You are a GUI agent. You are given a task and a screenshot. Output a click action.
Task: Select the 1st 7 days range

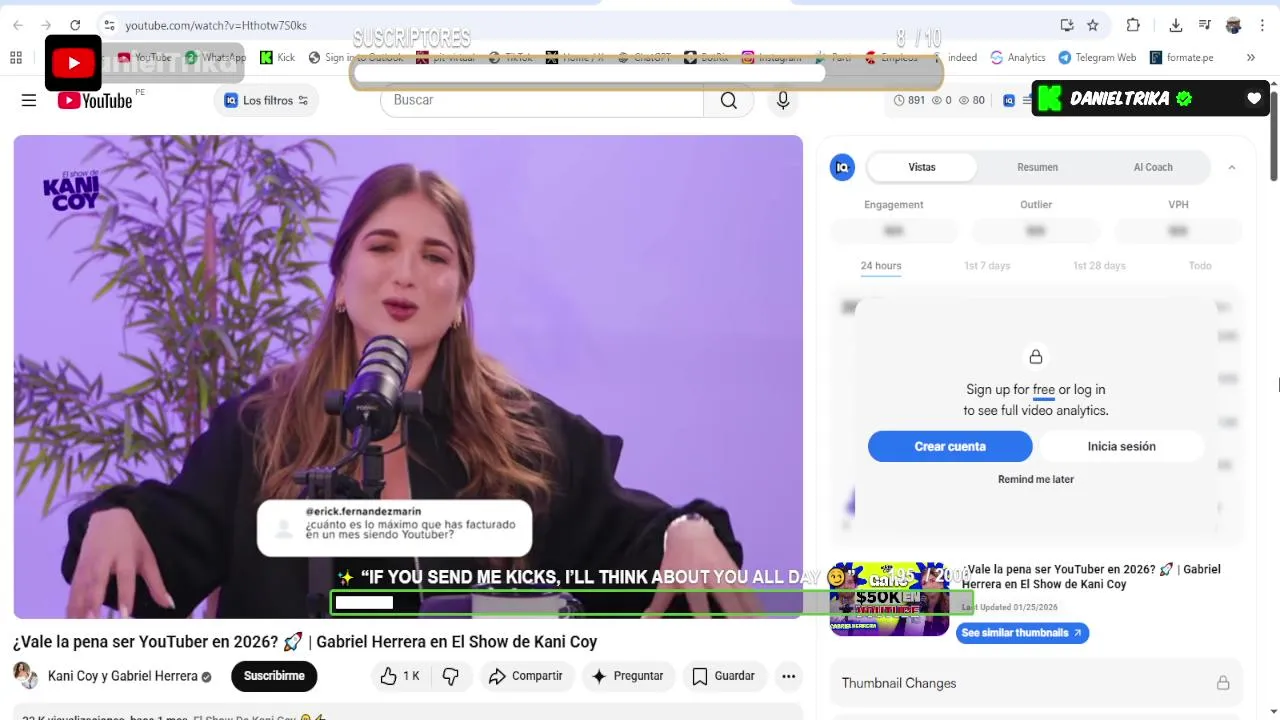(987, 266)
